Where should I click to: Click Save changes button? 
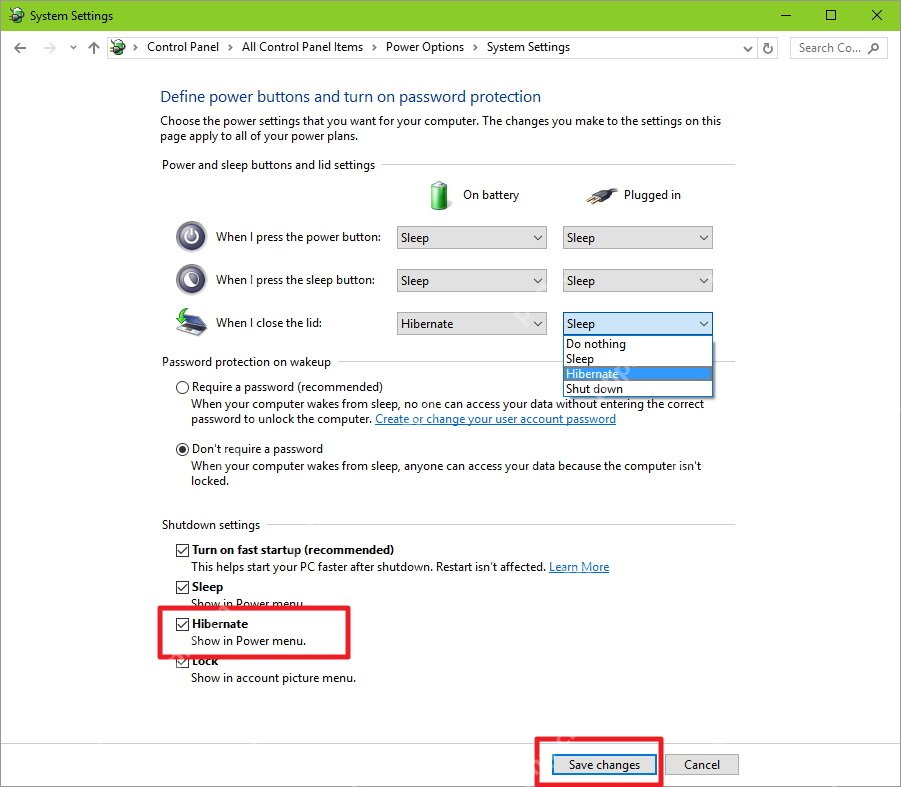pos(604,765)
